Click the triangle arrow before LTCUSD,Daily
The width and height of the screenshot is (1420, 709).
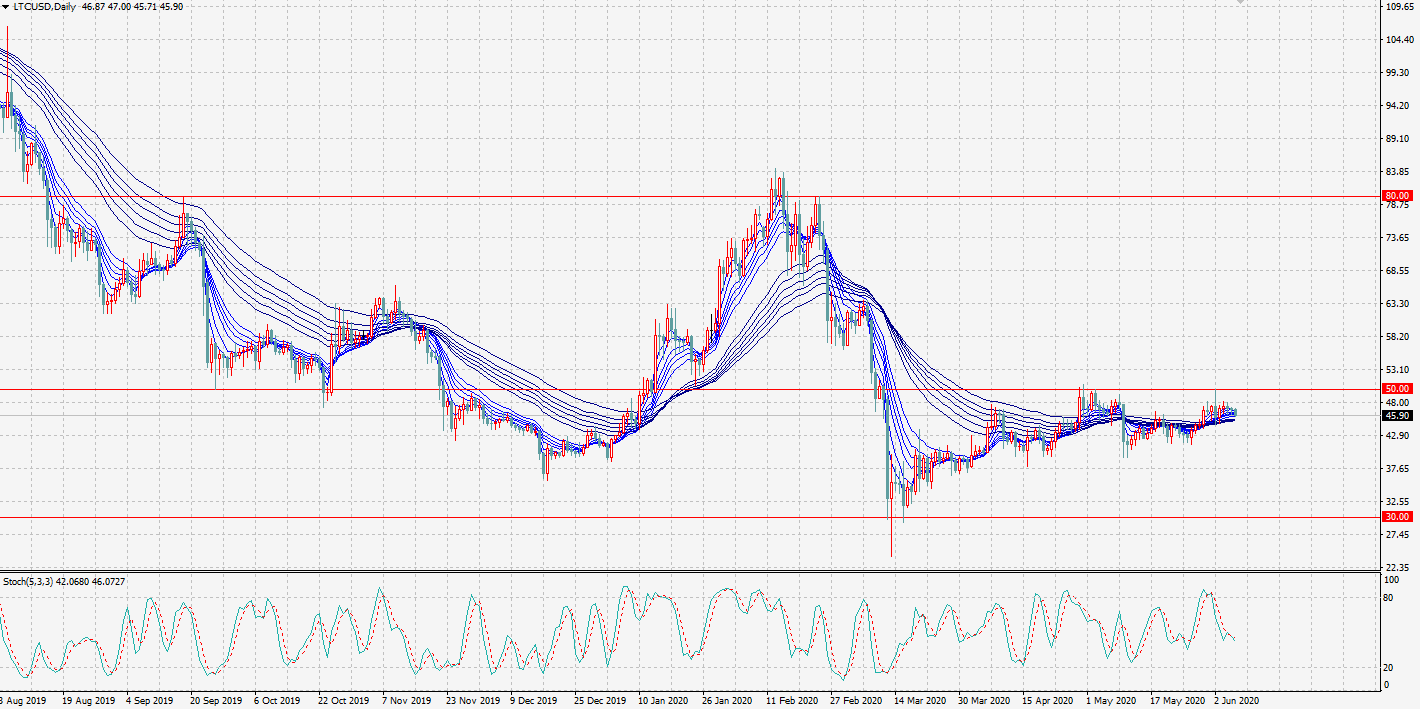[6, 6]
